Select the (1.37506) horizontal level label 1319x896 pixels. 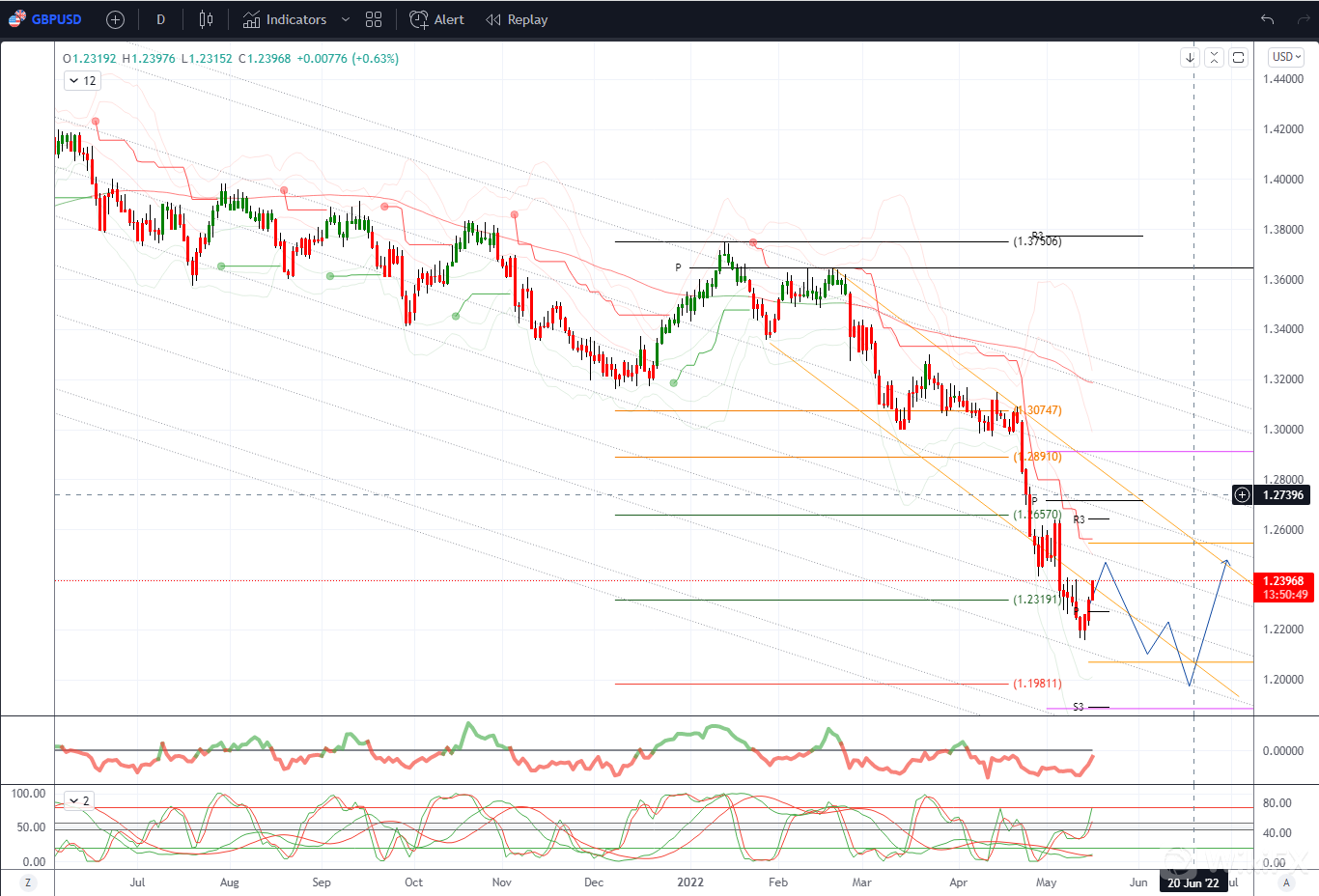tap(1037, 241)
